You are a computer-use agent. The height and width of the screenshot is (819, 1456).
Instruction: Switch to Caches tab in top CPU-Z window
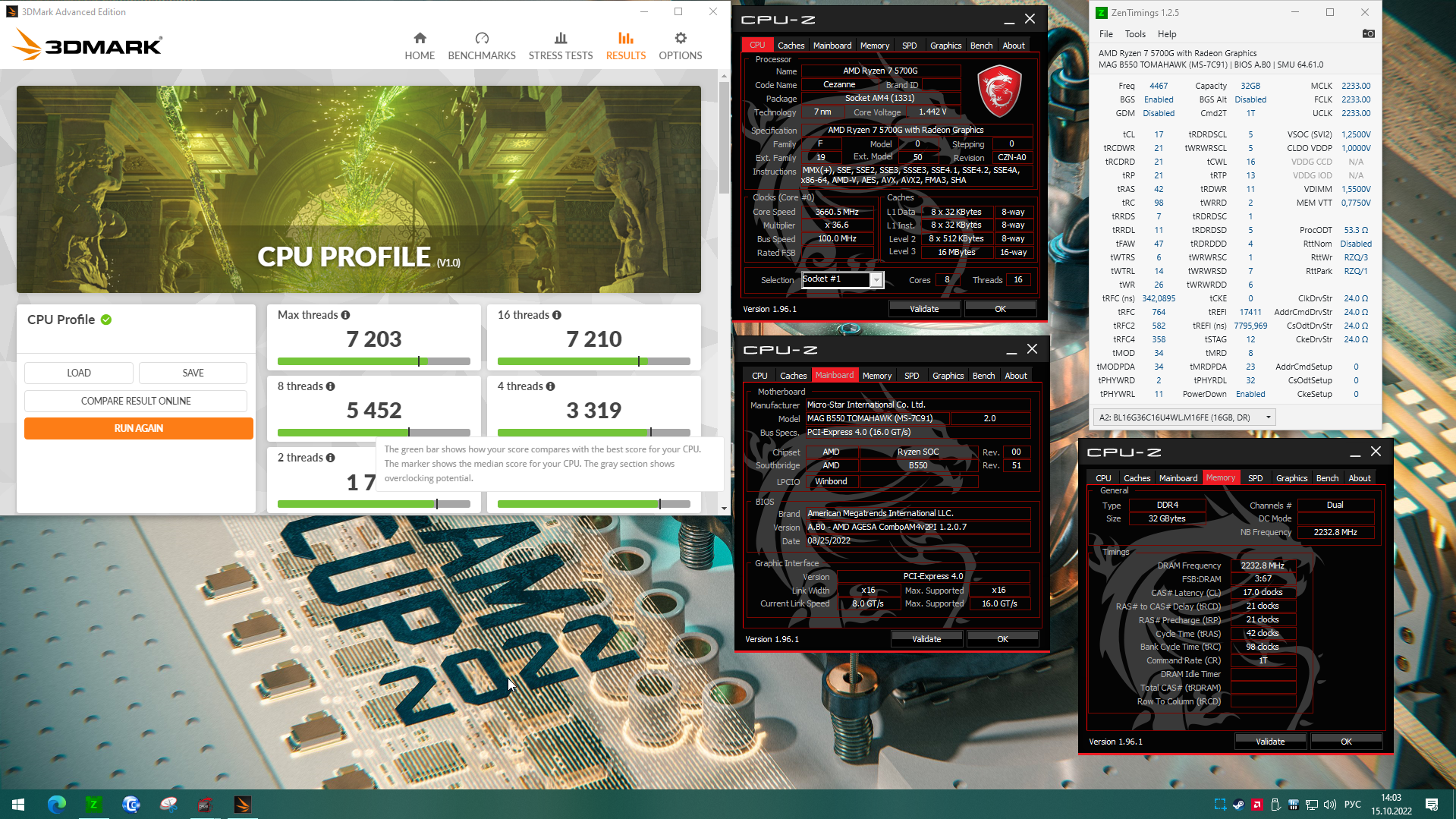791,46
